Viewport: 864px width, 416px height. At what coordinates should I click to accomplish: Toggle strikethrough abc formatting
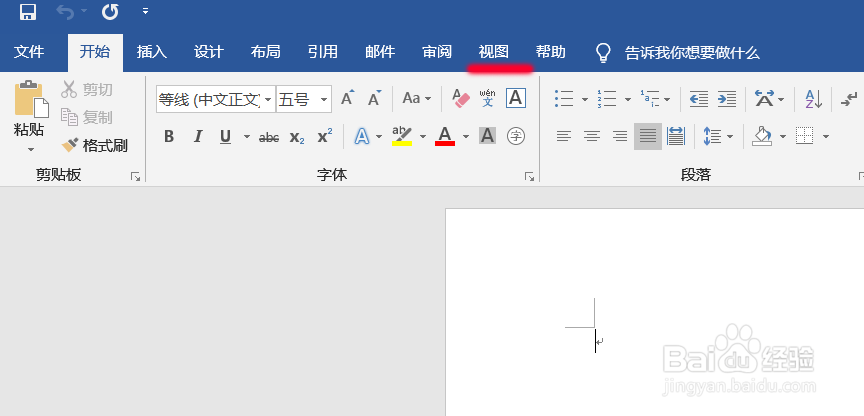pos(269,137)
